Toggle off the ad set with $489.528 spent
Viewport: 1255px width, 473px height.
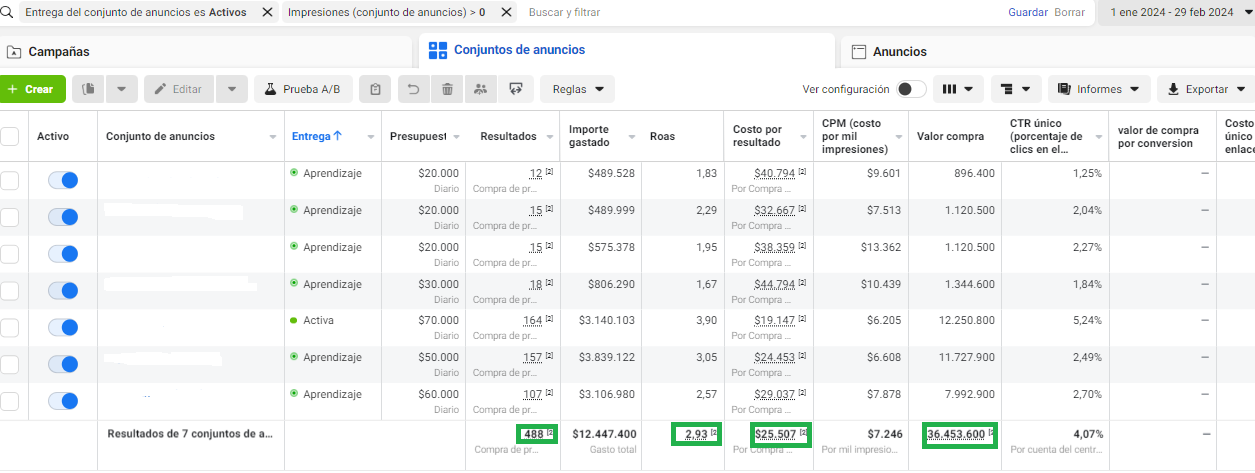(62, 180)
